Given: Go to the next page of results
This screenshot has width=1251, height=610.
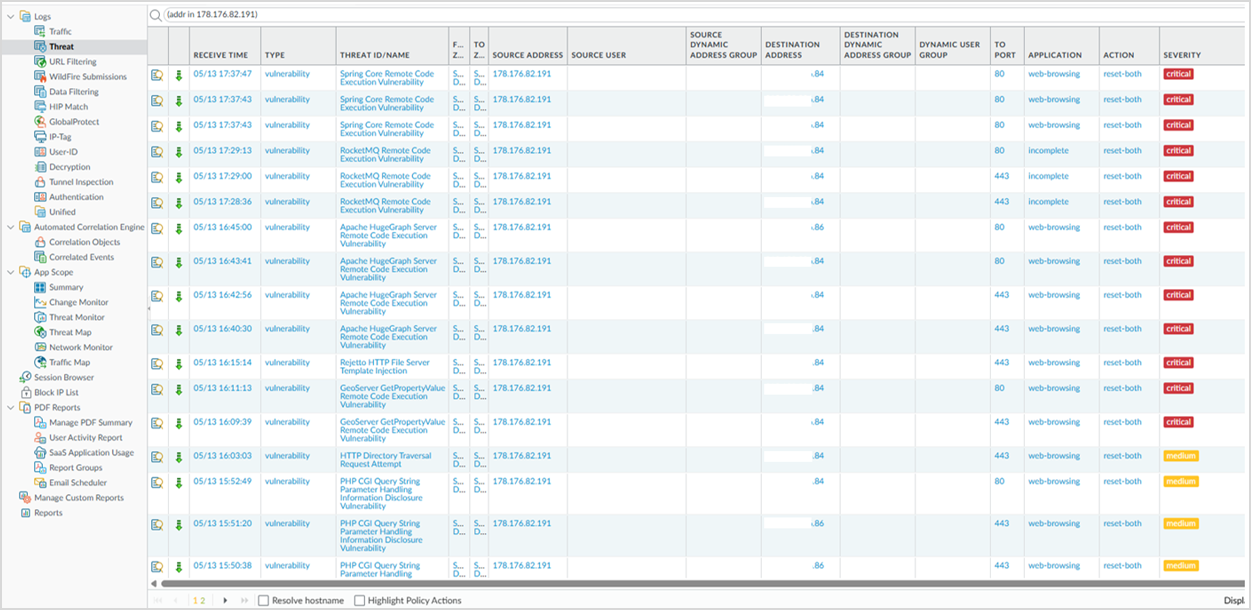Looking at the screenshot, I should [224, 600].
